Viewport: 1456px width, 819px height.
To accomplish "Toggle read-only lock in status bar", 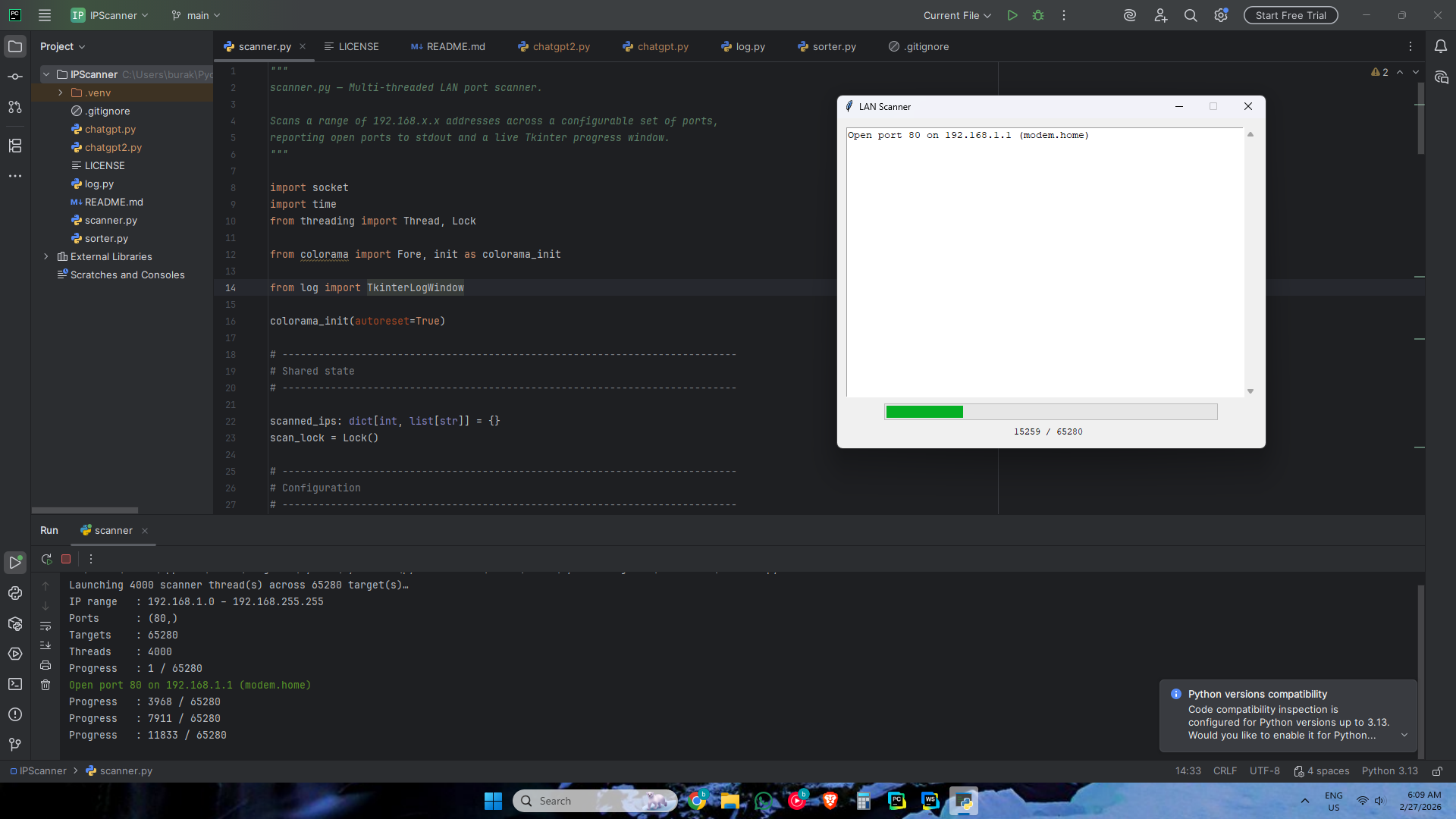I will pyautogui.click(x=1437, y=770).
